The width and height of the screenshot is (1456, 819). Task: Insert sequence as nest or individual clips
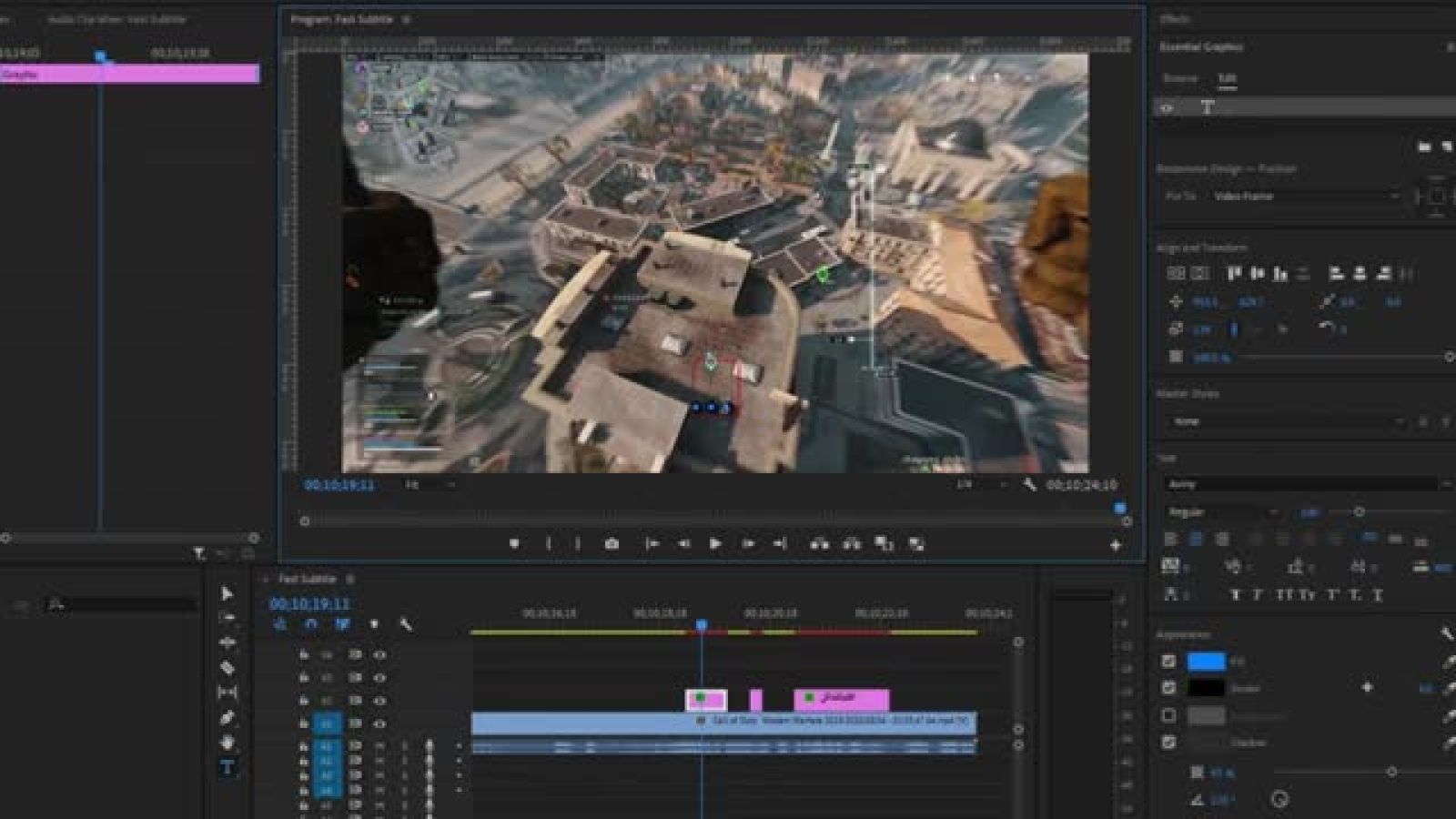[280, 624]
